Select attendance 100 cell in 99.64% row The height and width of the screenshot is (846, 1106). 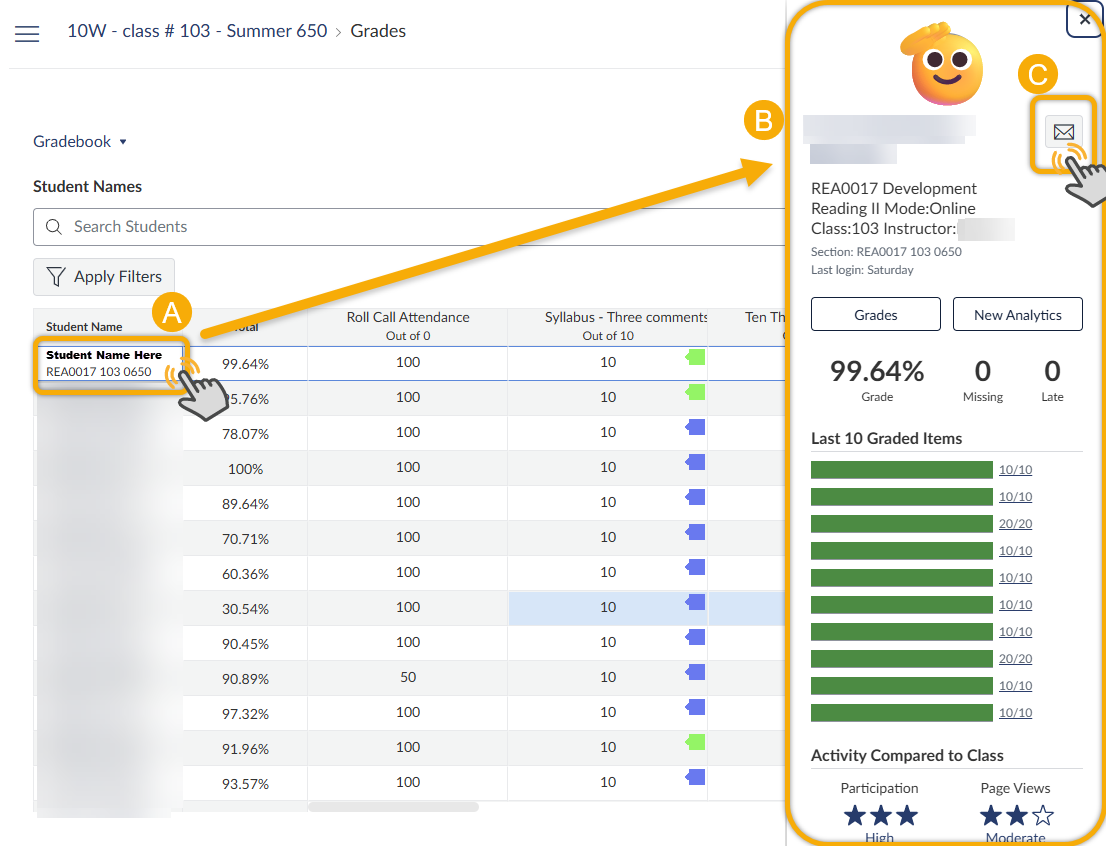click(x=408, y=363)
